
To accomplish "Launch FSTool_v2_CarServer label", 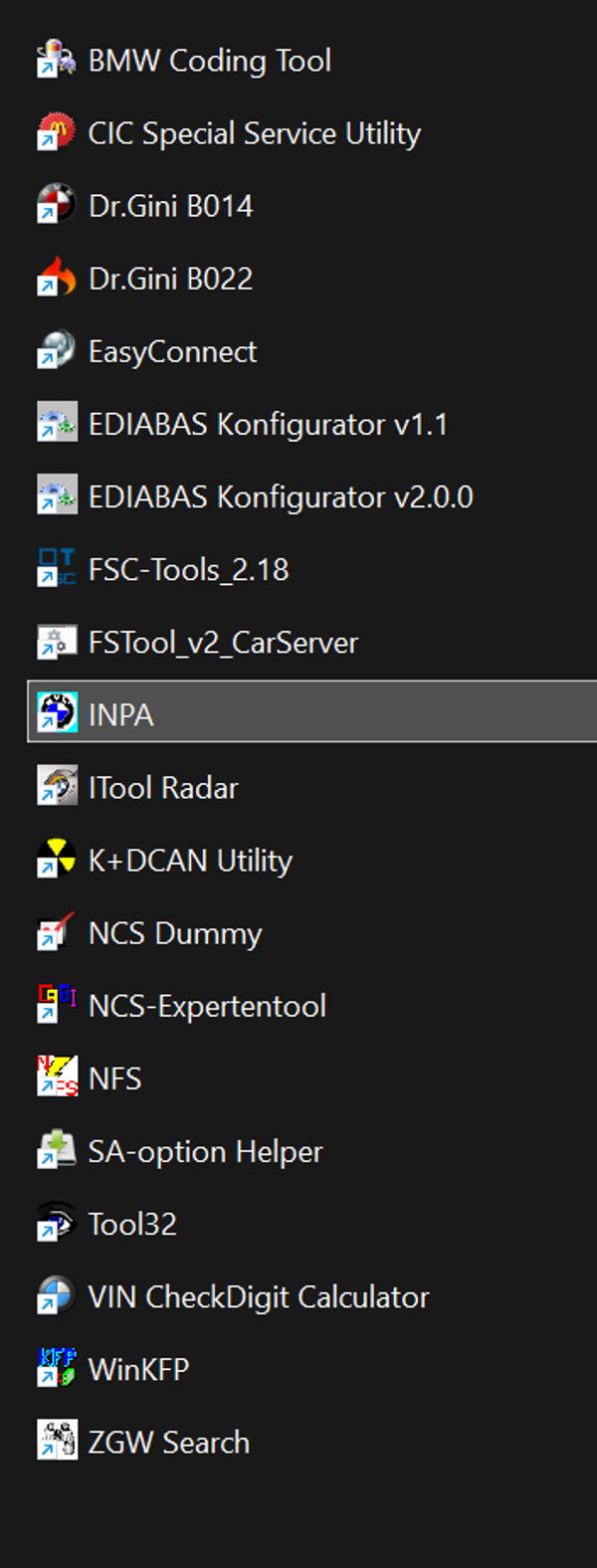I will click(x=224, y=643).
